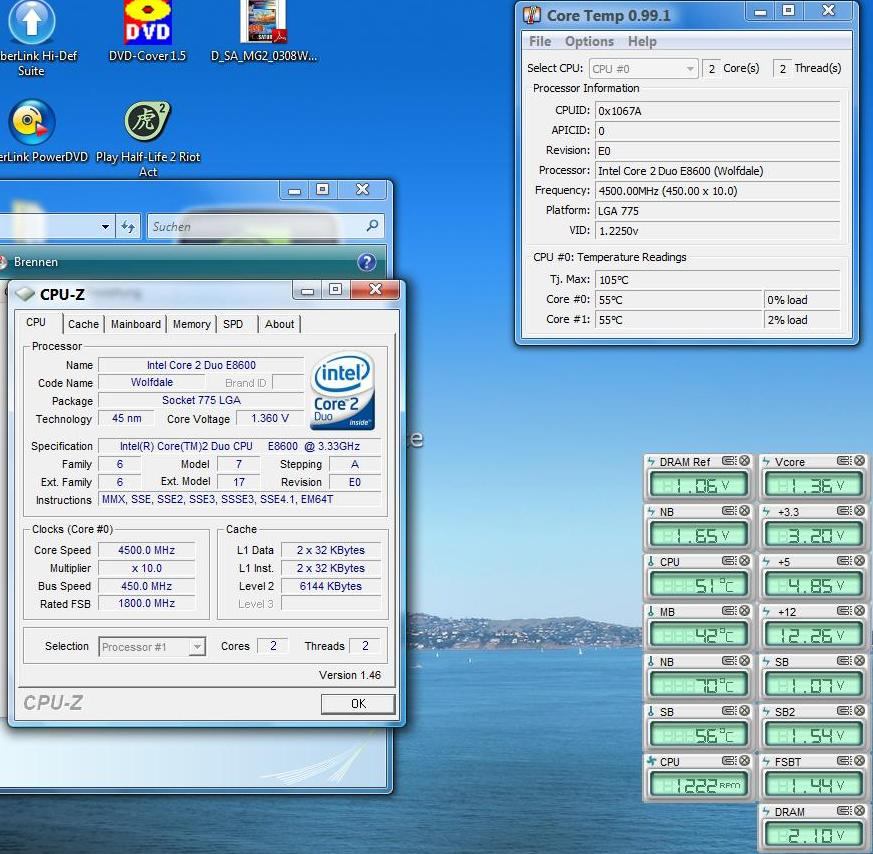Viewport: 873px width, 854px height.
Task: Close the DRAM 2.10 V widget
Action: tap(860, 811)
